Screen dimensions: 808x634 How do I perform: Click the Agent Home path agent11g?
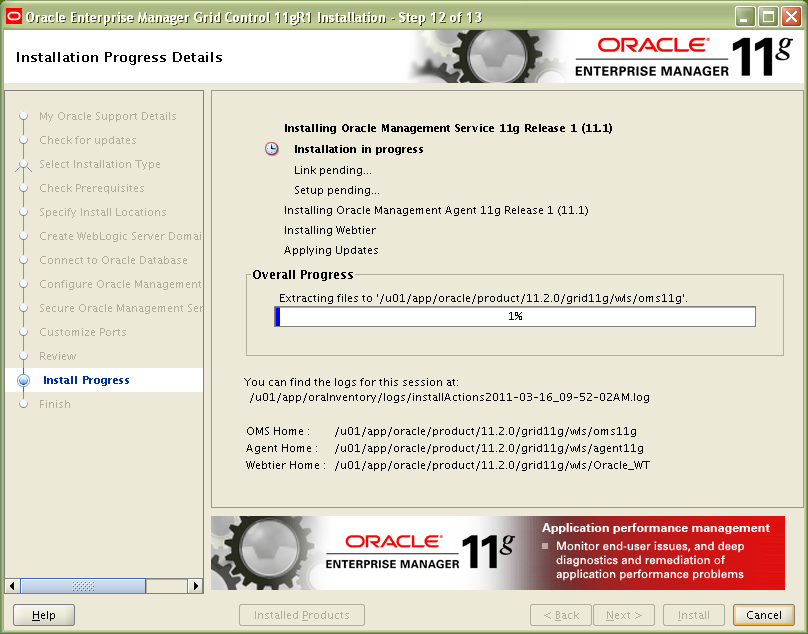click(x=489, y=448)
